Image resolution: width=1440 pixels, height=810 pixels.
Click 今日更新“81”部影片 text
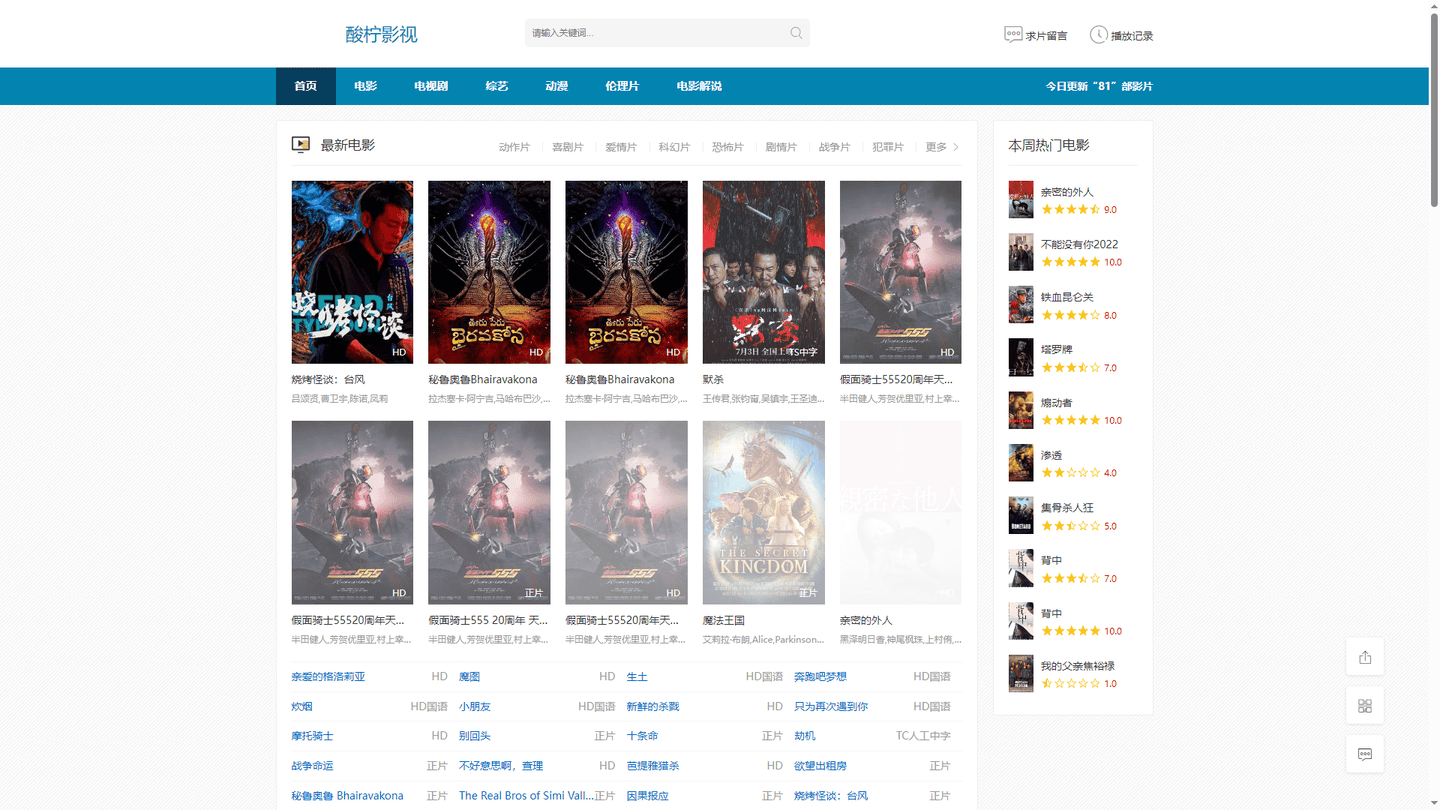coord(1099,86)
